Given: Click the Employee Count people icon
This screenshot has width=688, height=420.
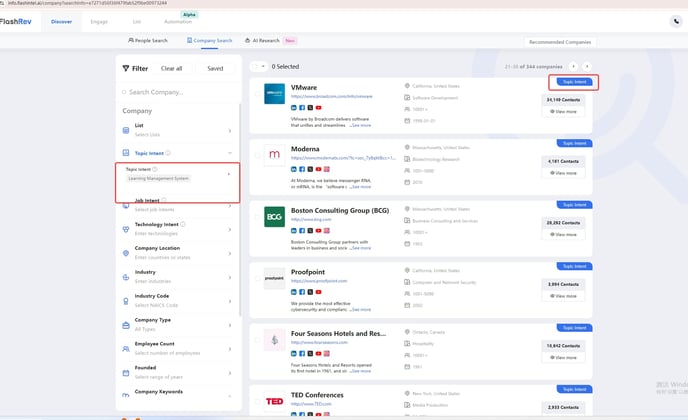Looking at the screenshot, I should [126, 349].
